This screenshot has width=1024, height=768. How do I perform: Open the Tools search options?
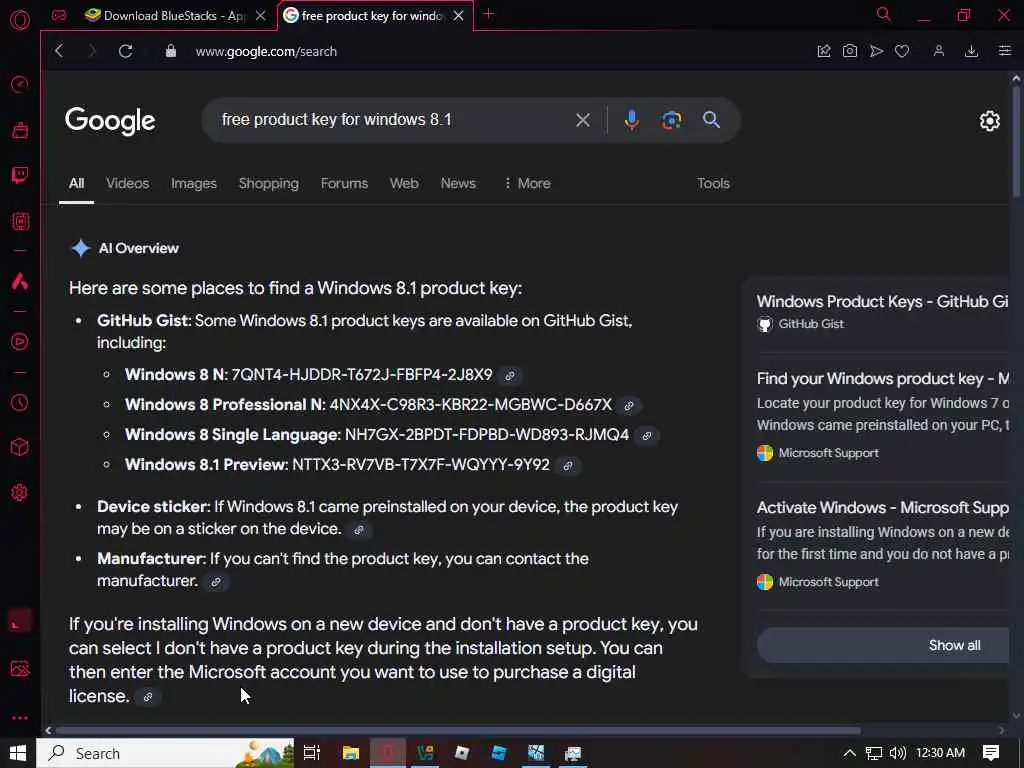click(712, 184)
